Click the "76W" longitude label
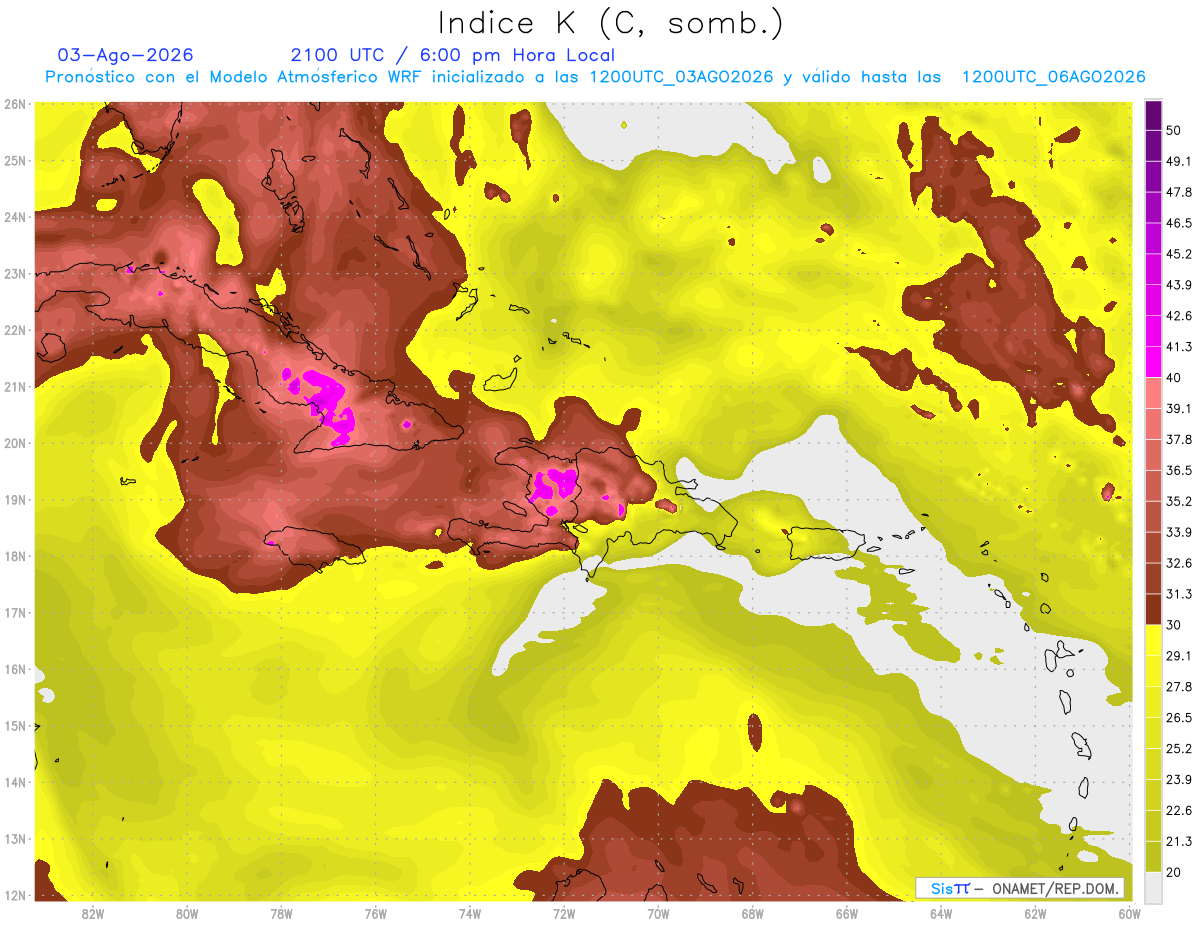The height and width of the screenshot is (927, 1200). coord(376,913)
